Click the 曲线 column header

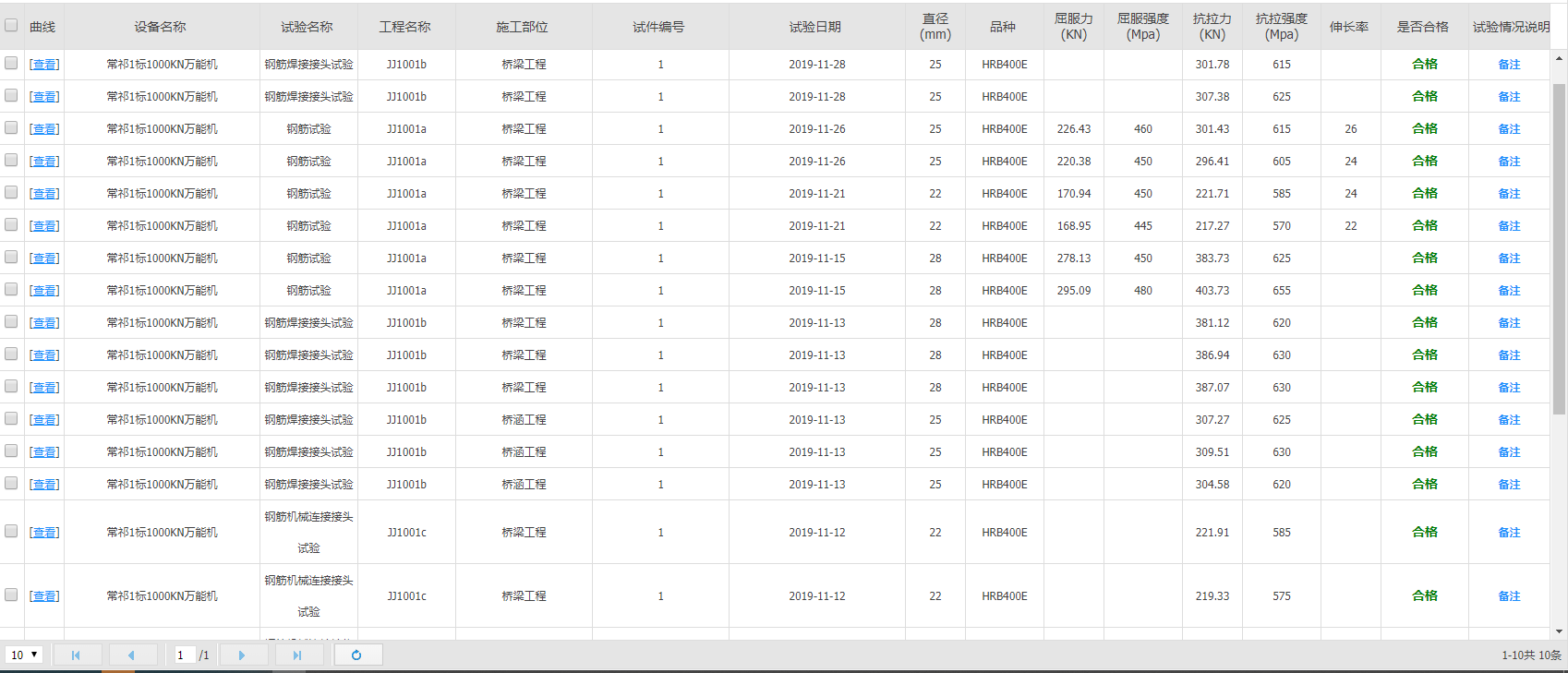(43, 27)
